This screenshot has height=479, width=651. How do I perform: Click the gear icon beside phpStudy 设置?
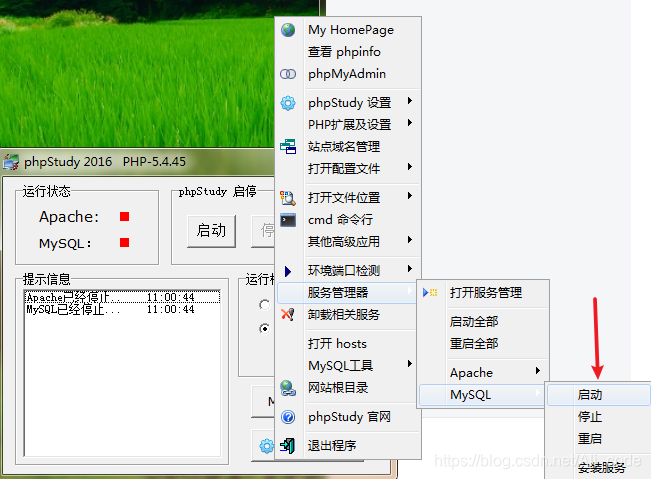pyautogui.click(x=288, y=103)
